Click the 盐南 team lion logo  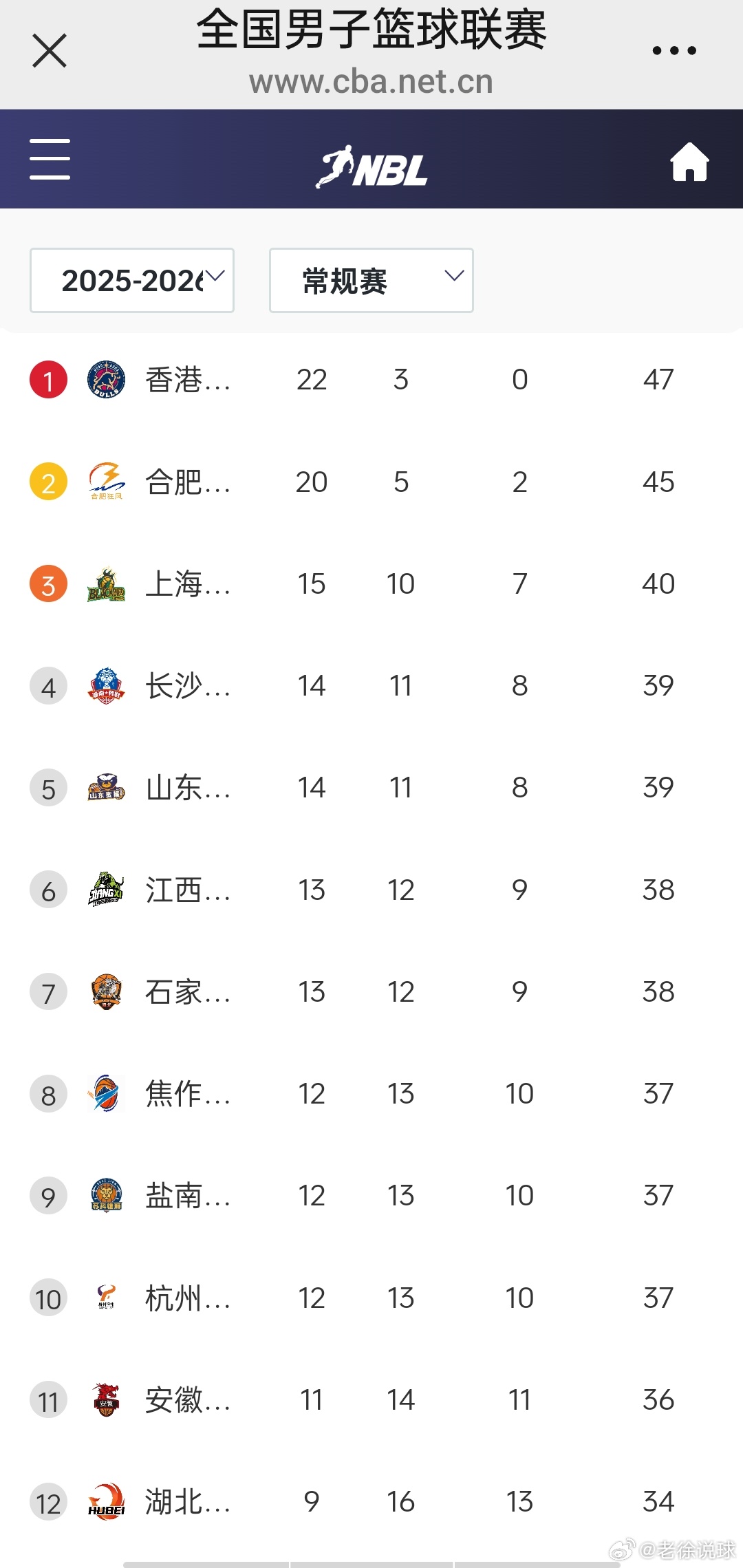pos(106,1196)
